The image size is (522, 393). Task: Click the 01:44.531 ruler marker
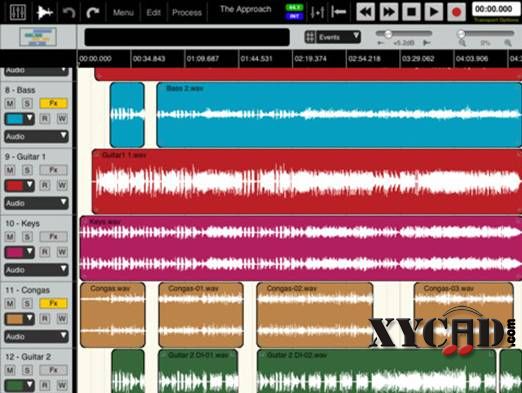click(x=256, y=59)
